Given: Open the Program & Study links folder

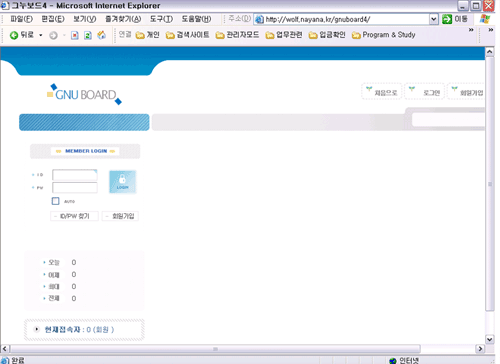Looking at the screenshot, I should coord(383,35).
